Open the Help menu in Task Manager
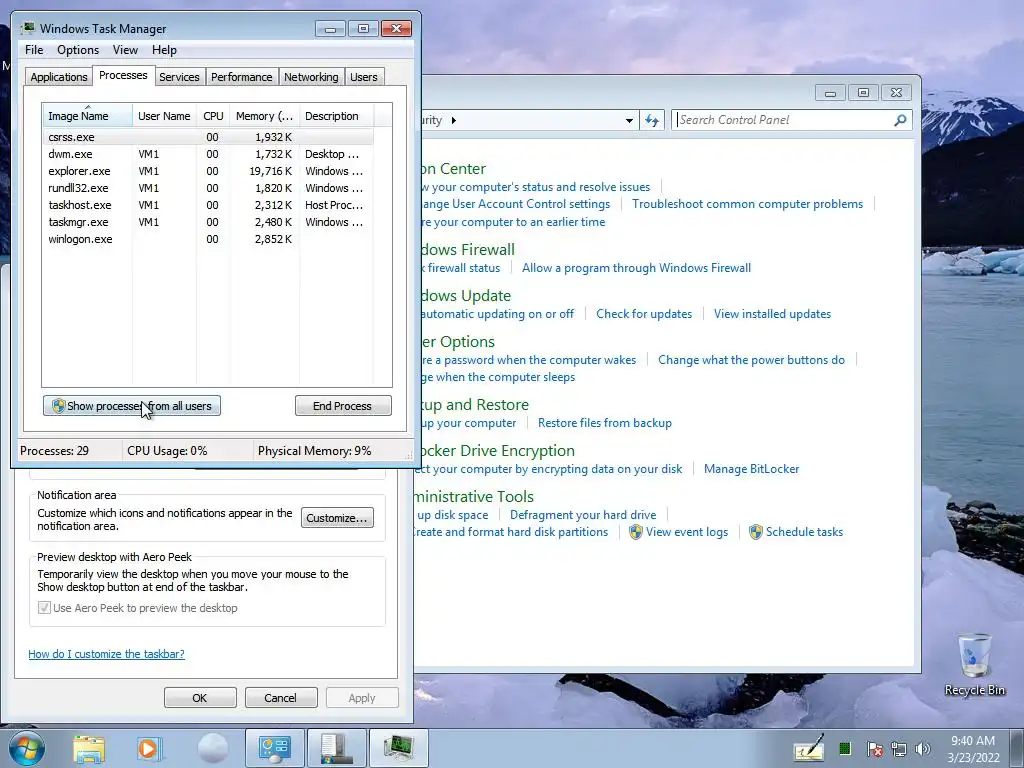Screen dimensions: 1024x768 point(164,50)
